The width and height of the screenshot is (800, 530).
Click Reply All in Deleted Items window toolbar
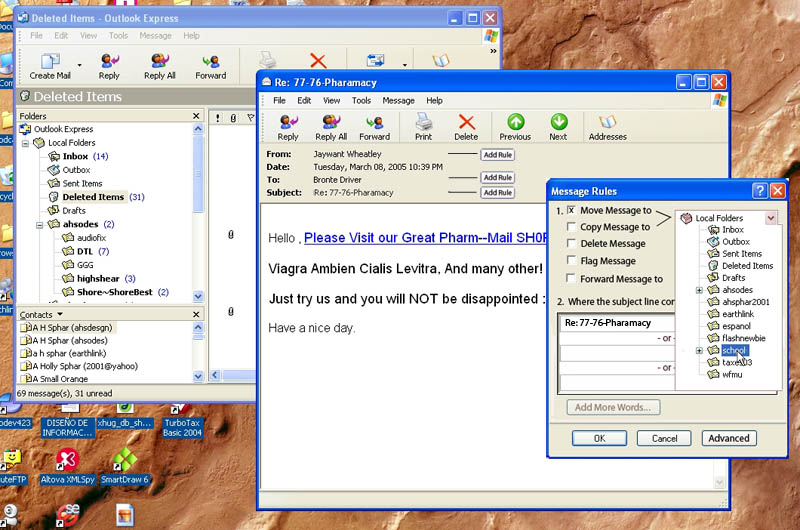tap(160, 66)
